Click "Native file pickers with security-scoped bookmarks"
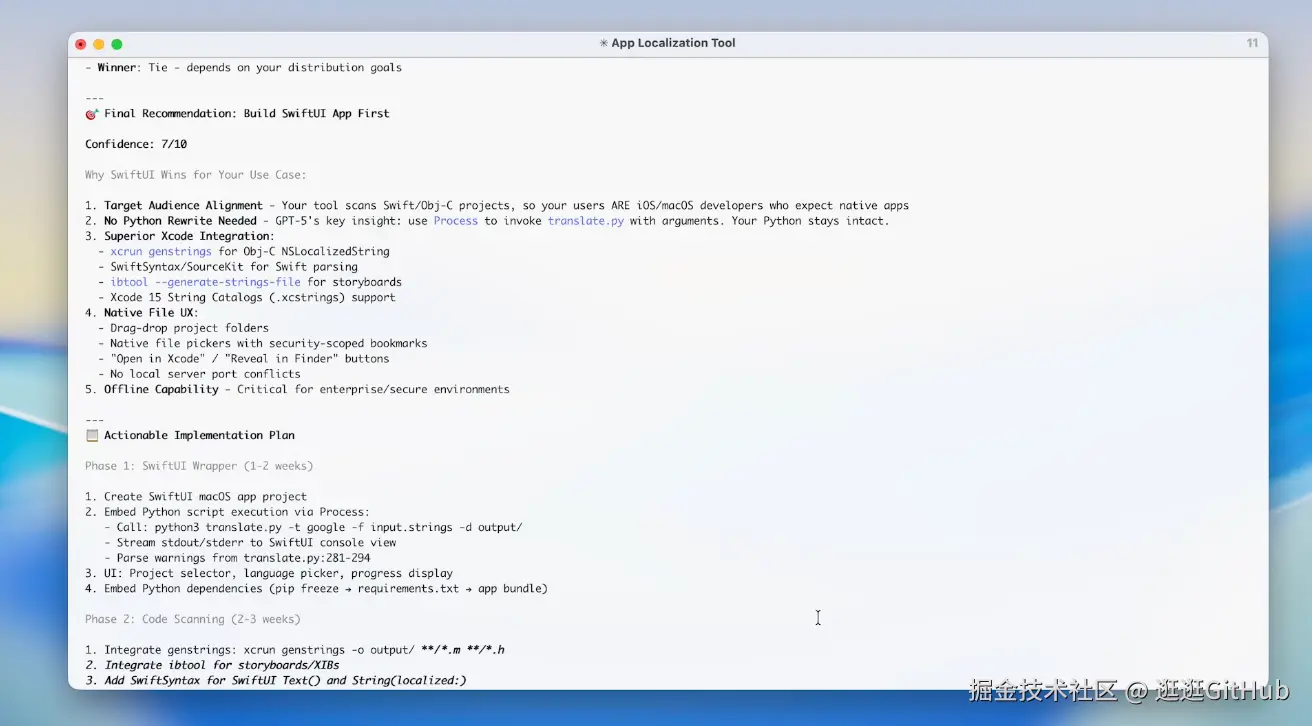Image resolution: width=1312 pixels, height=726 pixels. 269,344
